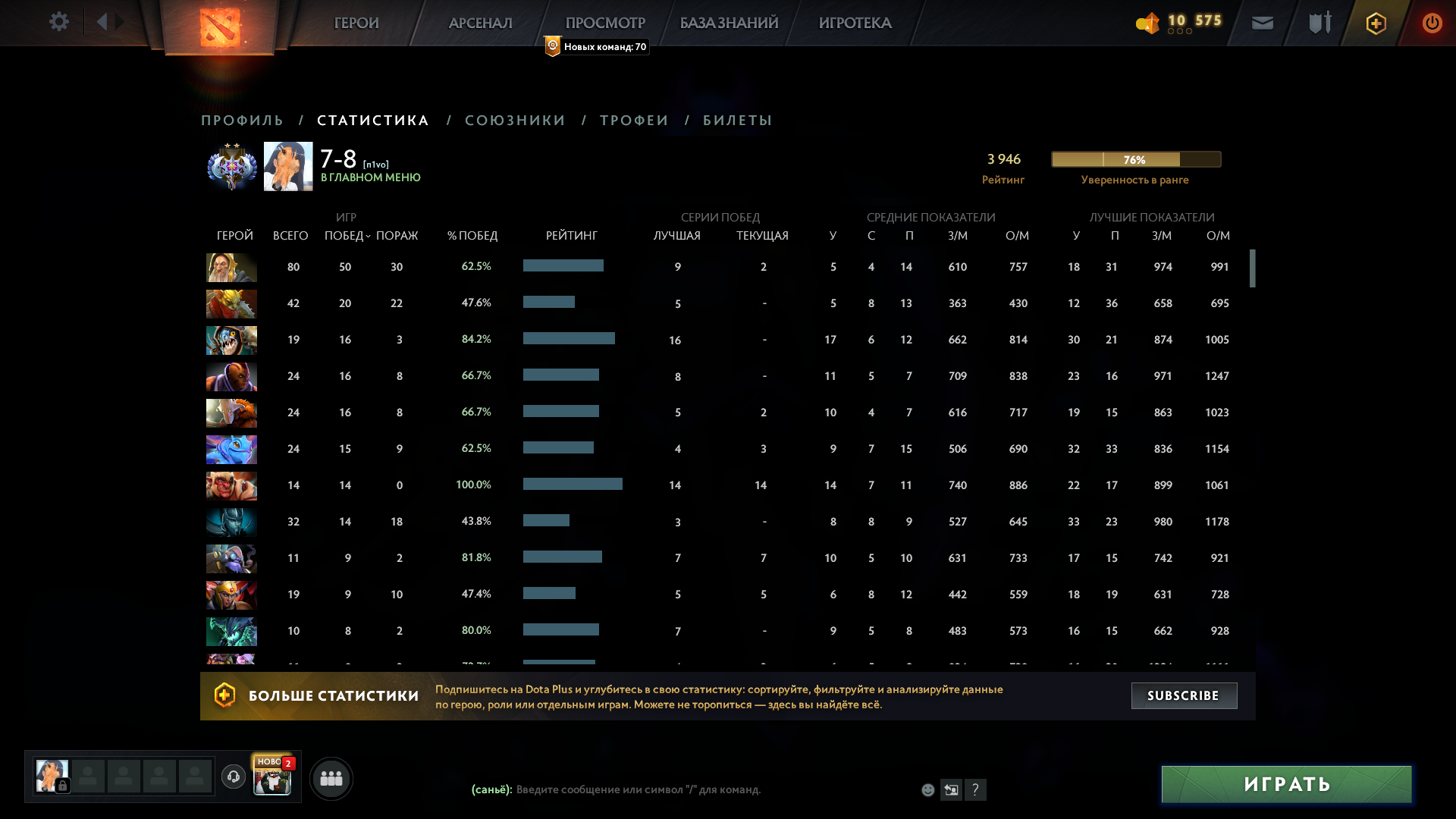Switch to СТАТИСТИКА tab

373,120
